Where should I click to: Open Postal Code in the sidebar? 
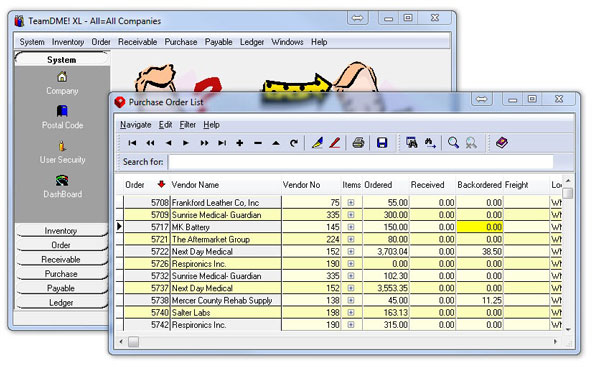tap(62, 117)
